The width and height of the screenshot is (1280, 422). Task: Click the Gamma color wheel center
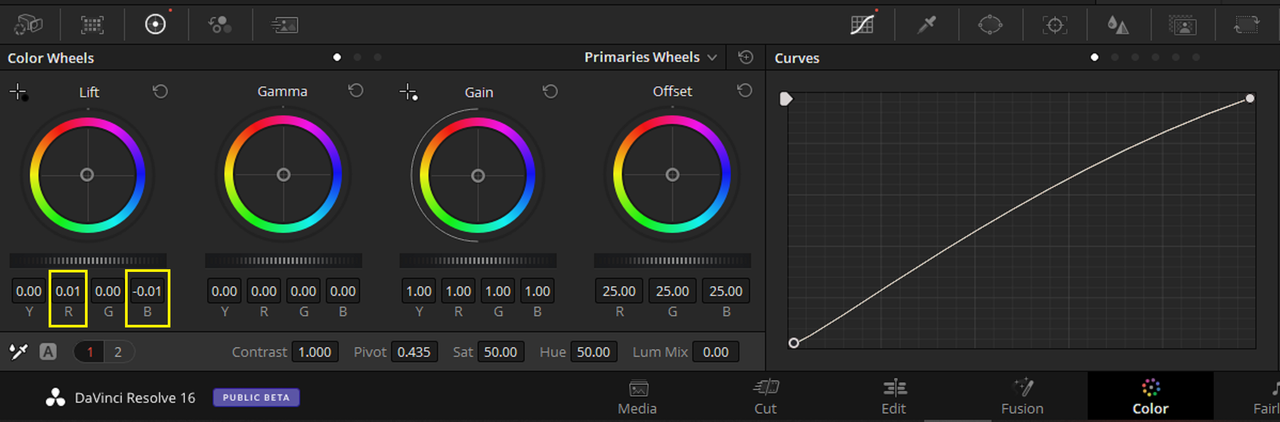tap(283, 174)
